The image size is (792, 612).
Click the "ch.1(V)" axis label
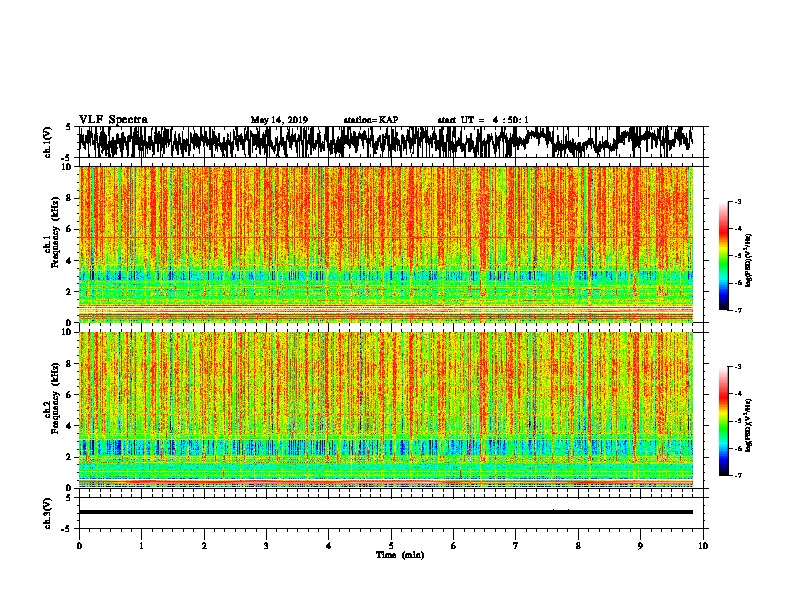click(48, 142)
